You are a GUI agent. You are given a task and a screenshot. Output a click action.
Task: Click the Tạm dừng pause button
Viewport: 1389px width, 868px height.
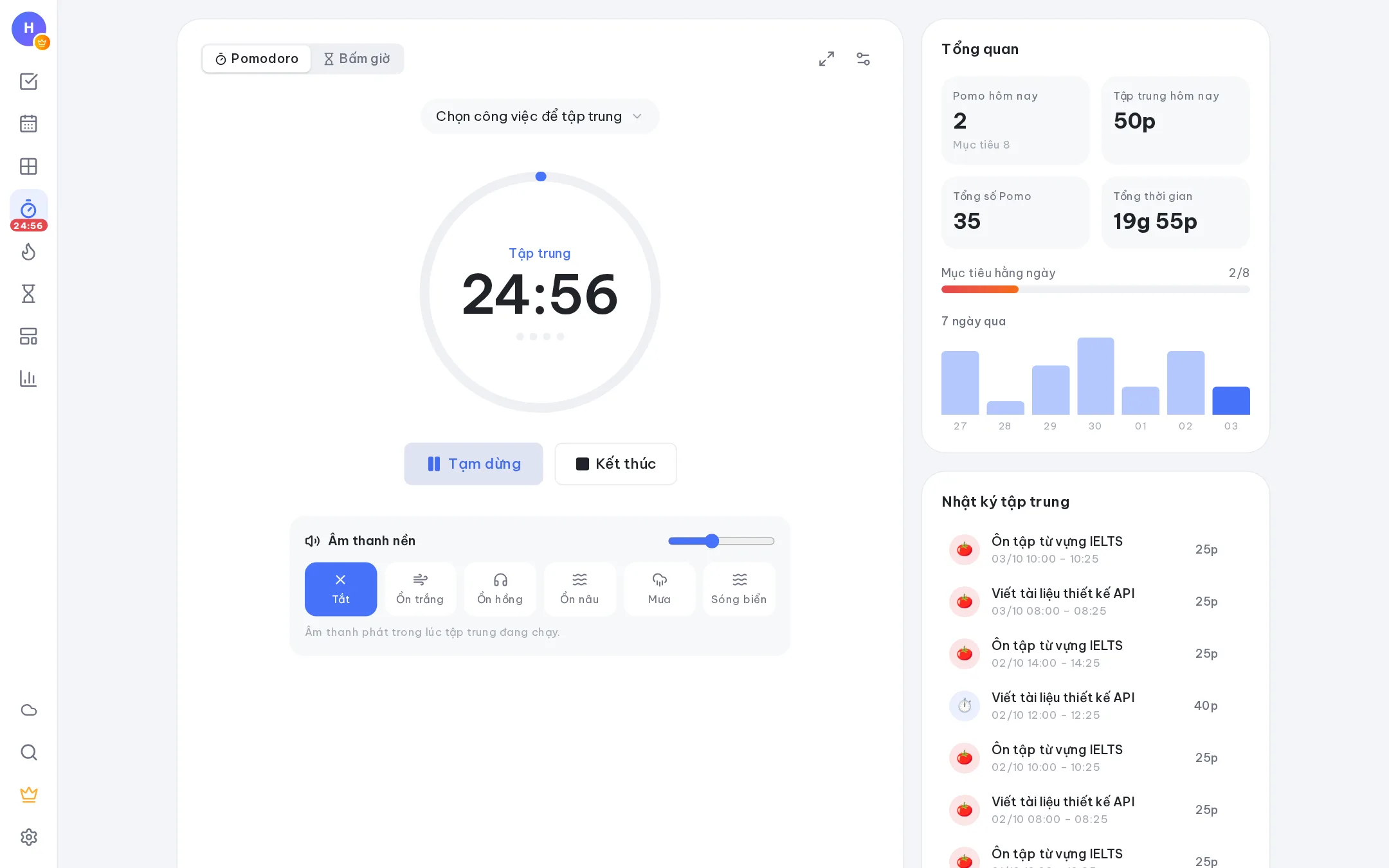click(x=473, y=464)
